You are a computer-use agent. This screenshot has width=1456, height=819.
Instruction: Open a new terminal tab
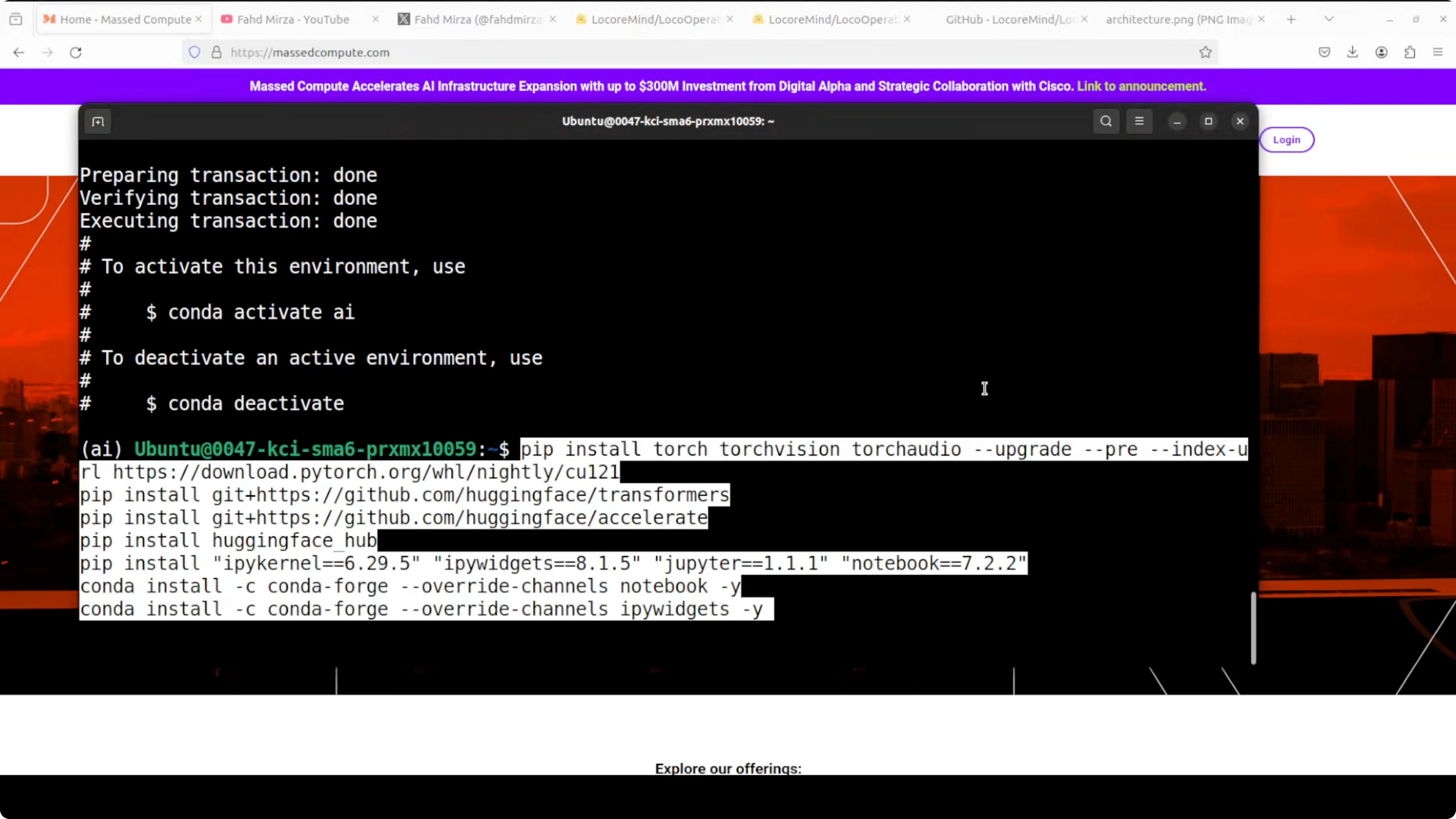(98, 121)
